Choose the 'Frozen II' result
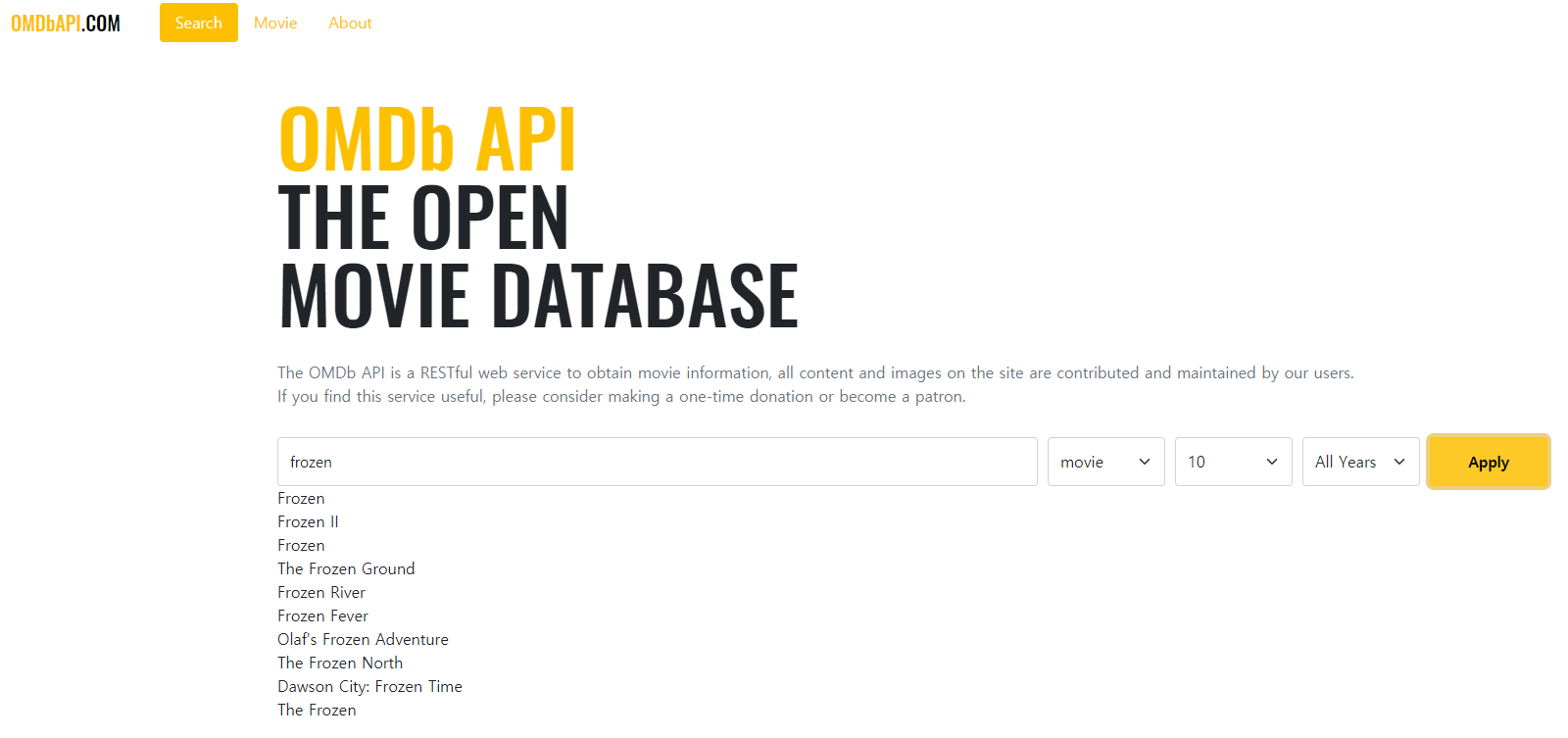 pyautogui.click(x=308, y=521)
